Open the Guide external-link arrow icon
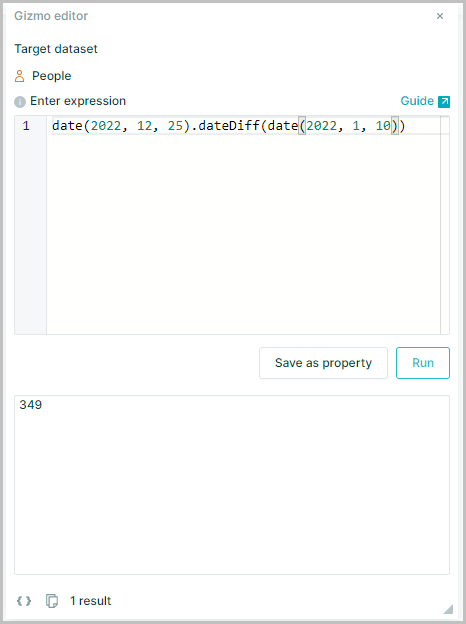This screenshot has width=466, height=624. (444, 102)
